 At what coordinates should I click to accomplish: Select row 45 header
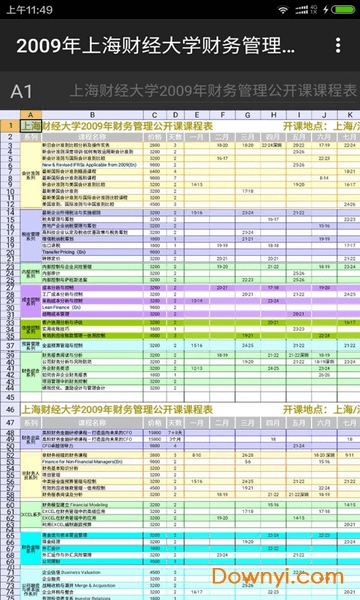click(x=10, y=398)
